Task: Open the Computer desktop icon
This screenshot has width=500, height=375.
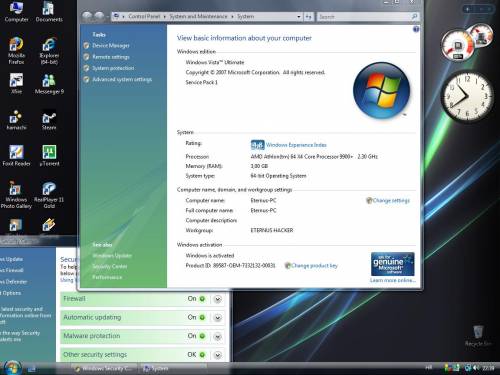Action: (x=16, y=11)
